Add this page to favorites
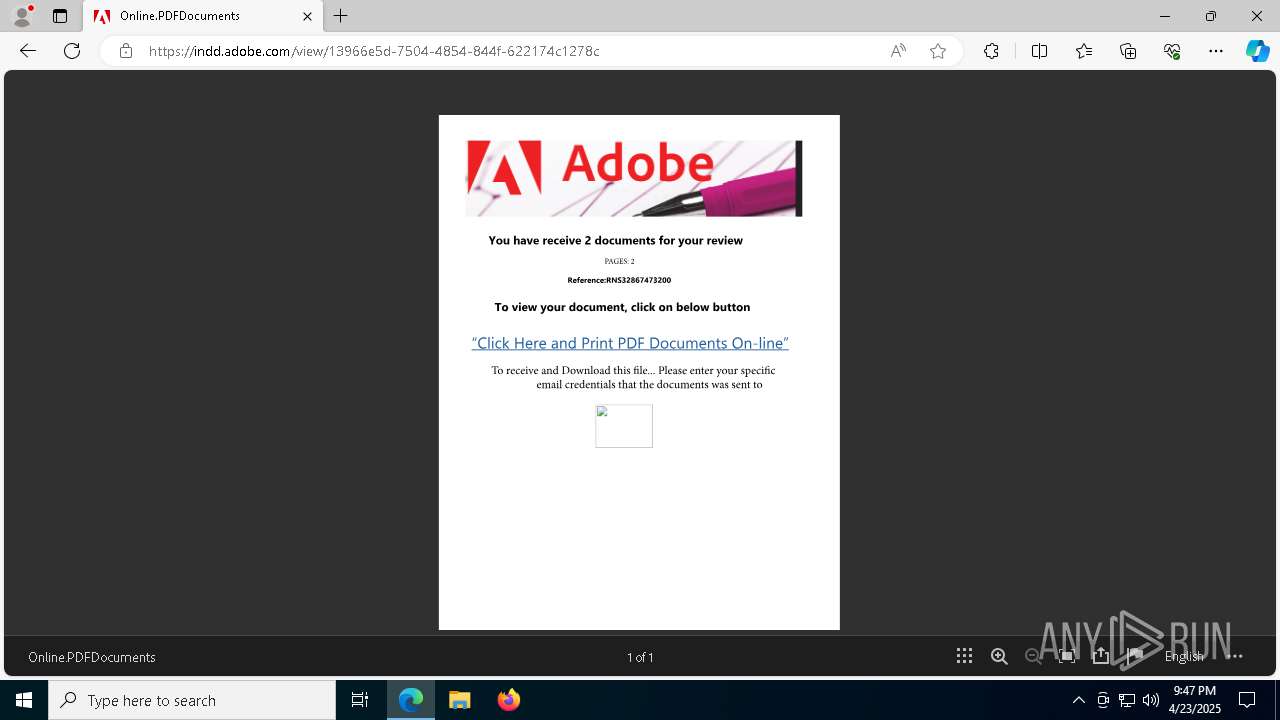Screen dimensions: 1280x720 click(938, 51)
